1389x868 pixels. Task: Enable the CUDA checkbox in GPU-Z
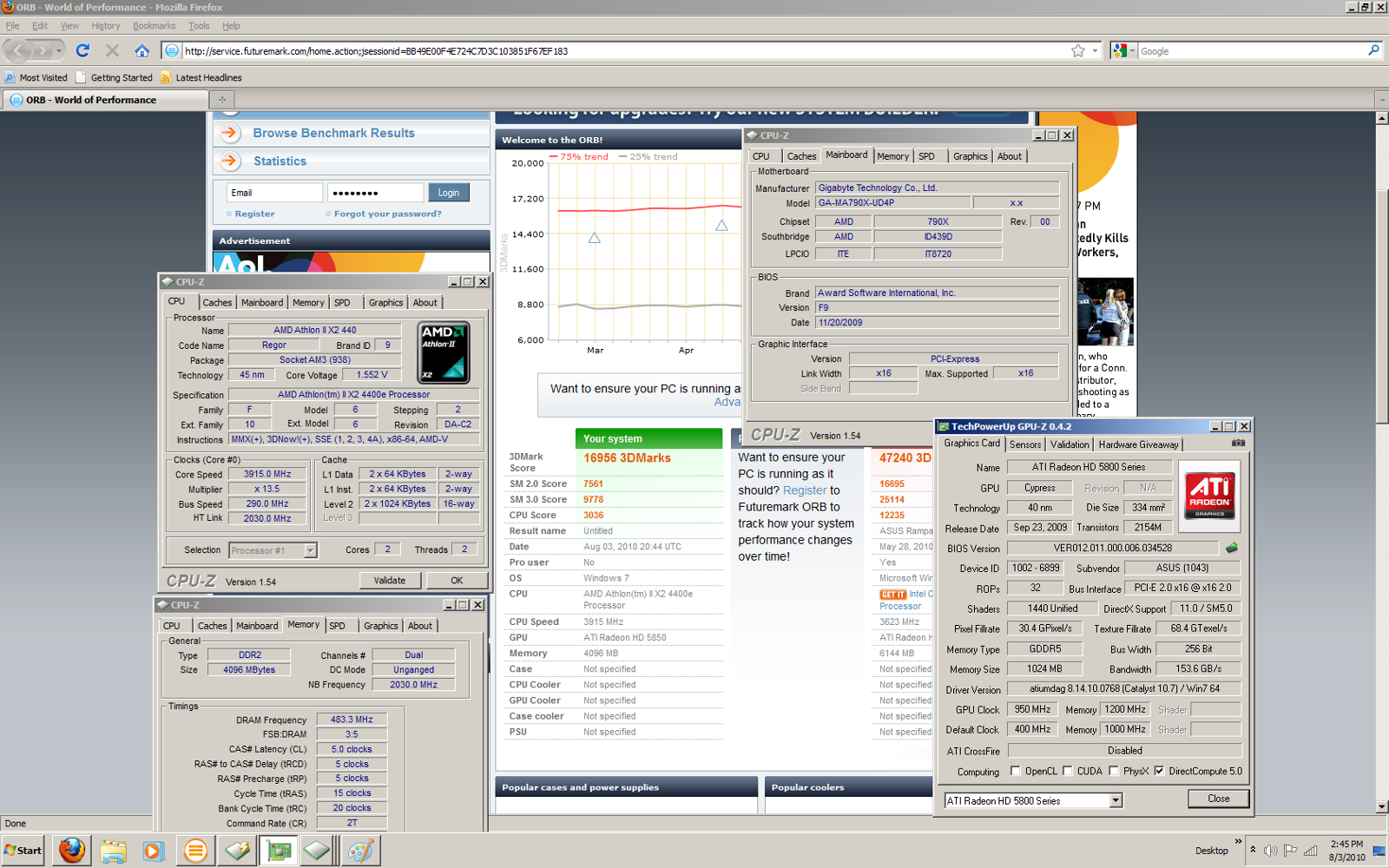(1067, 771)
